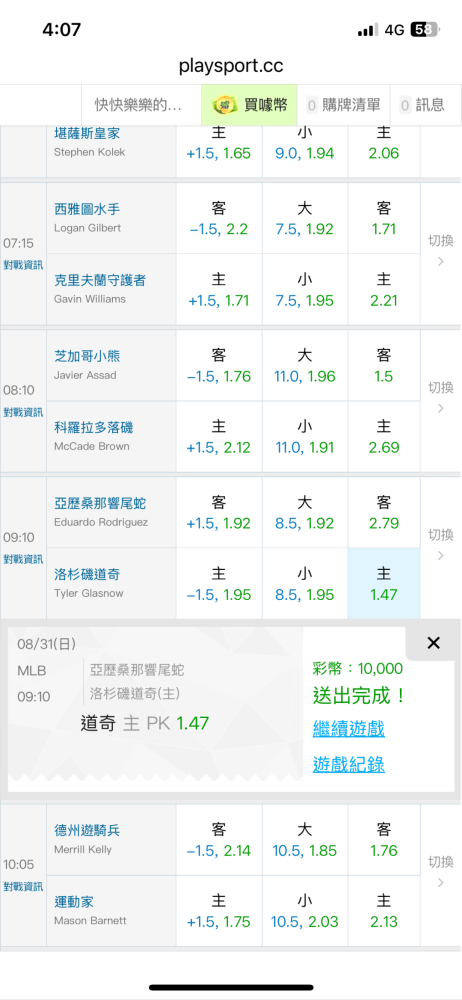Open the 購牌清單 tab
This screenshot has width=462, height=1000.
click(343, 105)
